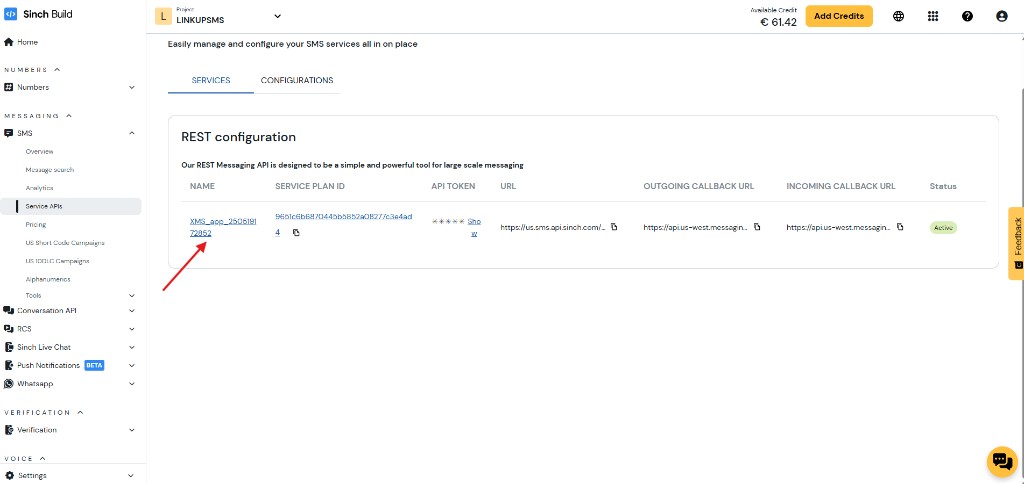Collapse the SMS submenu chevron
This screenshot has height=484, width=1024.
[x=131, y=133]
